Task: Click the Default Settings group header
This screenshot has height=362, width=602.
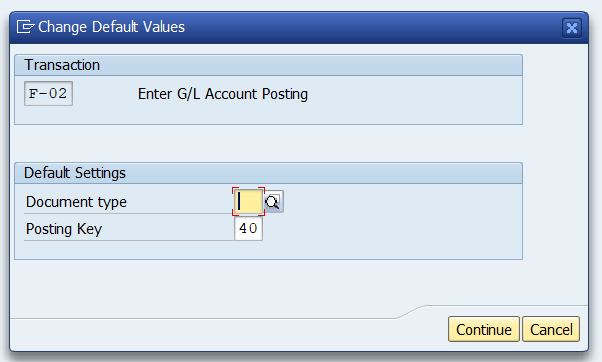Action: point(268,173)
